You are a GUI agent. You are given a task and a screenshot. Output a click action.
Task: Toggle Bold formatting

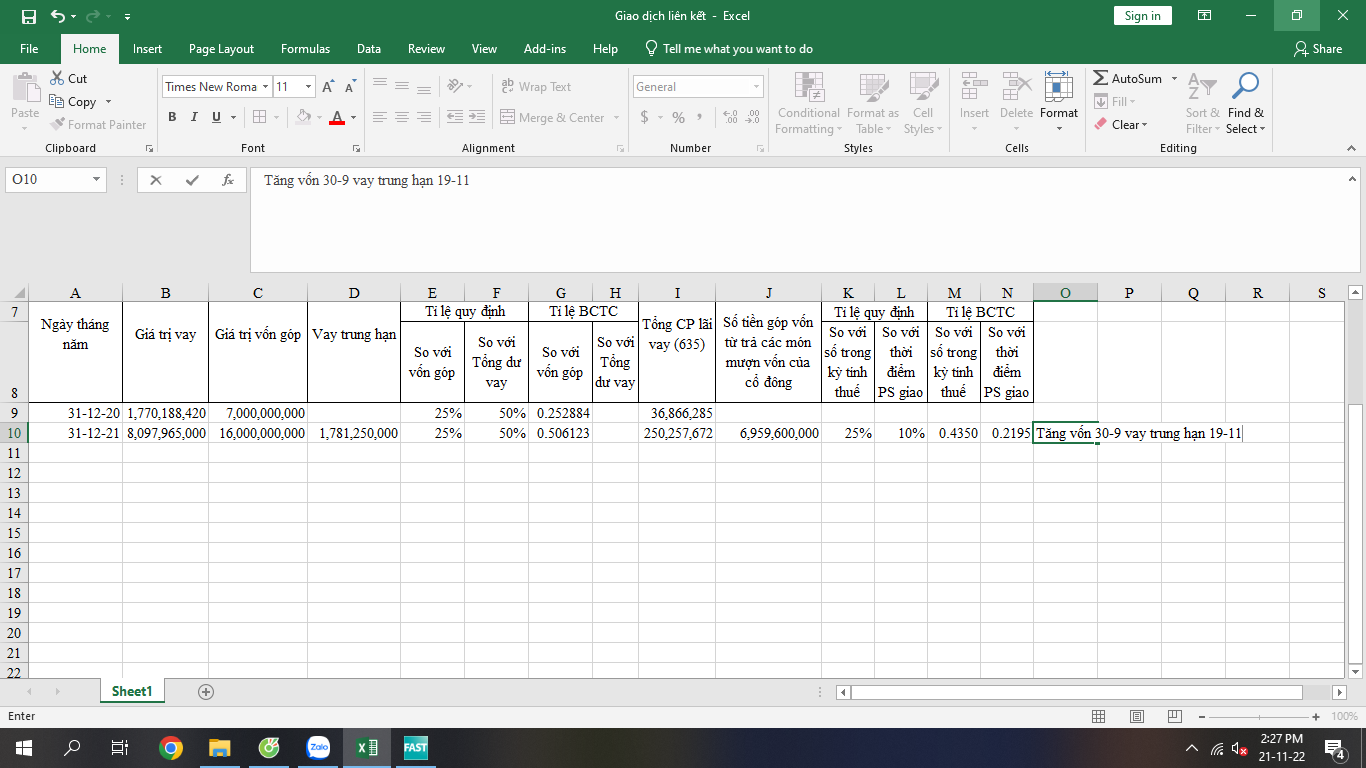(171, 117)
